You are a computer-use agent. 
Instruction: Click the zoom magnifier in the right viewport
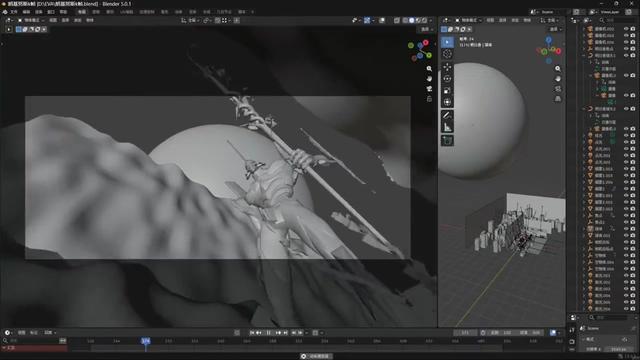coord(558,69)
